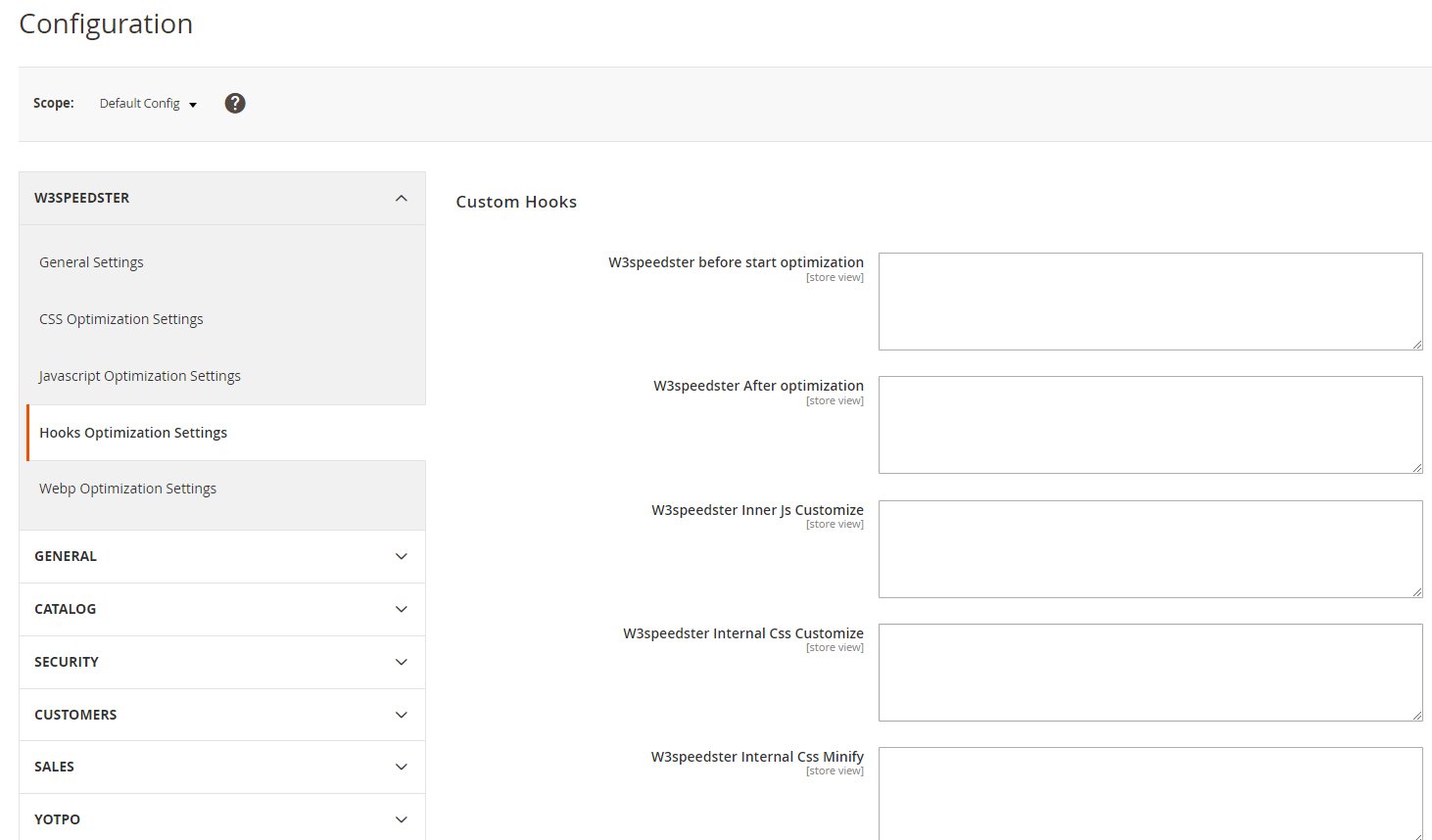Focus the Internal Css Minify field
The height and width of the screenshot is (840, 1432).
click(1150, 793)
